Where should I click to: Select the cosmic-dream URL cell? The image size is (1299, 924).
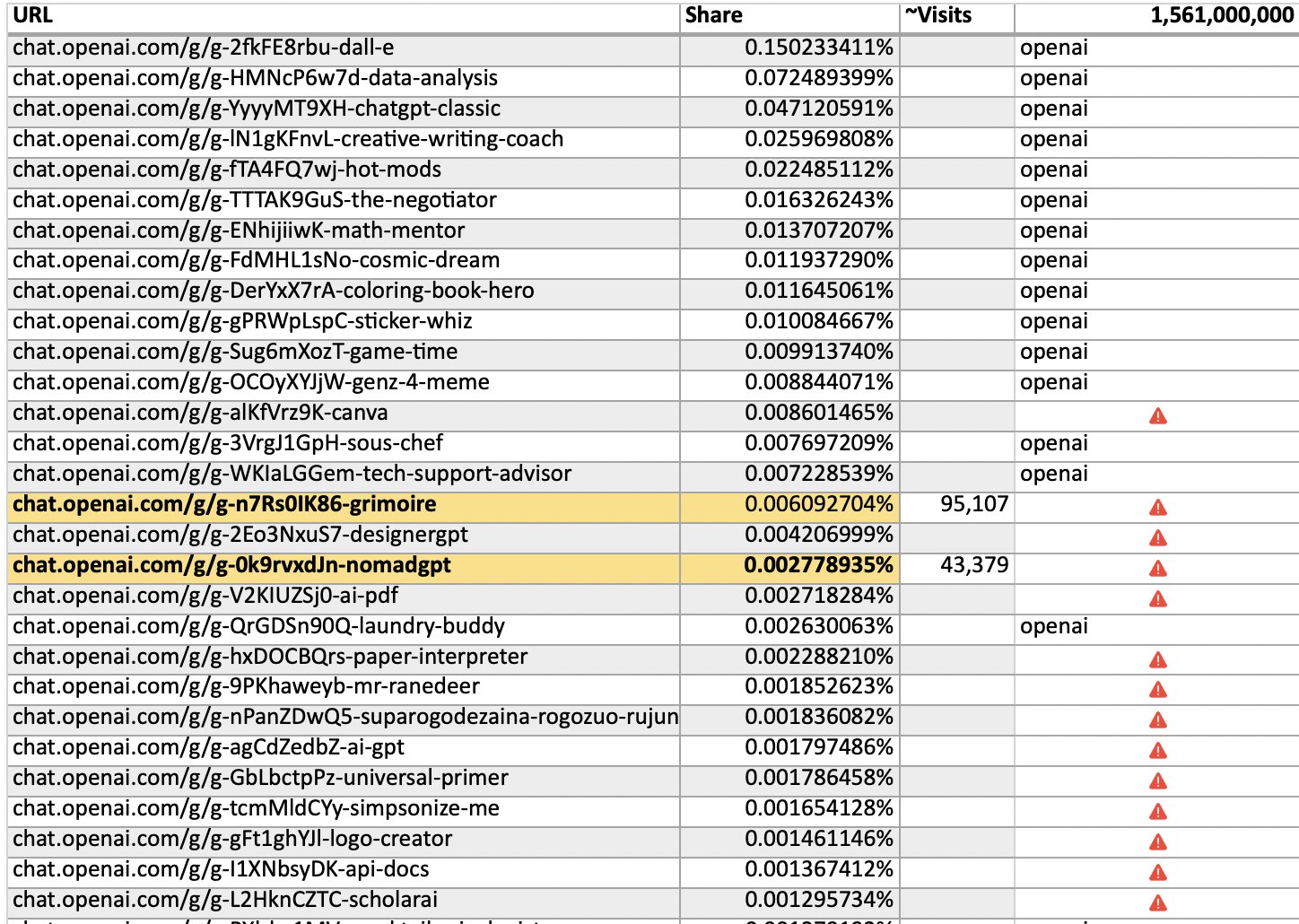pyautogui.click(x=344, y=262)
